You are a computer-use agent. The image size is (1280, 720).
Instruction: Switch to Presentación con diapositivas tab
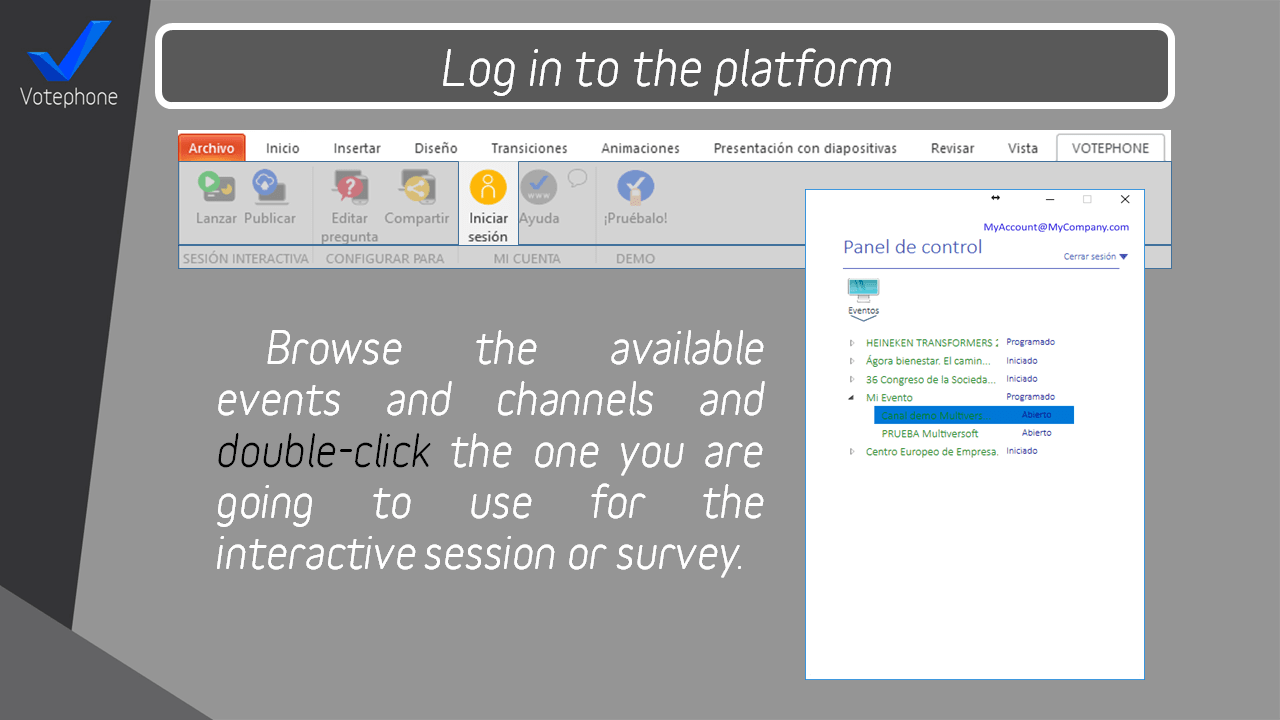click(x=805, y=148)
